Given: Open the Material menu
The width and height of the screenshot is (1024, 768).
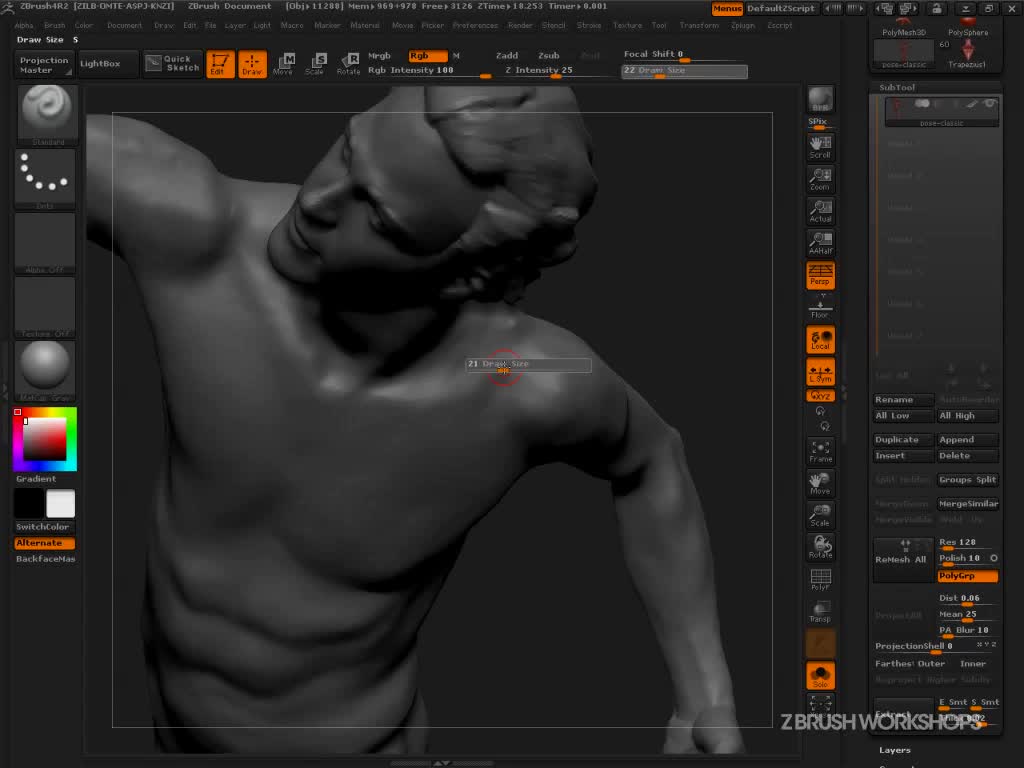Looking at the screenshot, I should pos(365,25).
